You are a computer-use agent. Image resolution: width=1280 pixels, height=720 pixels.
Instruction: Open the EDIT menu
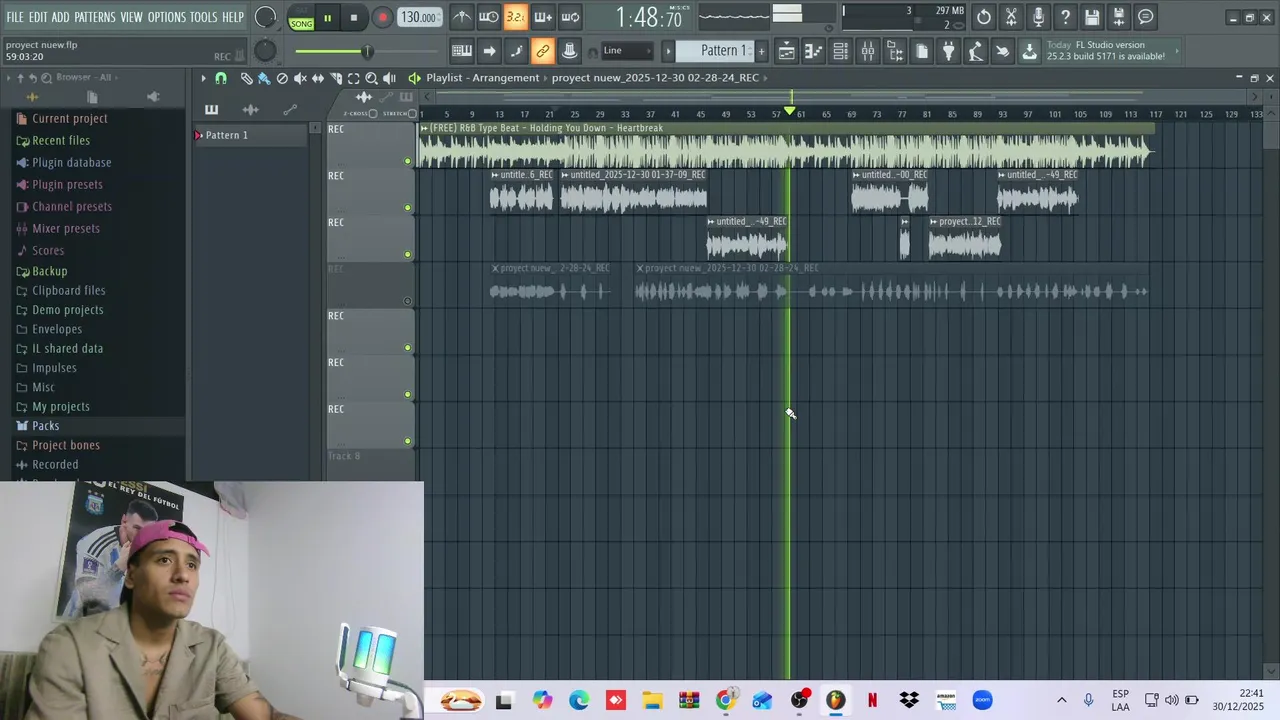click(x=38, y=17)
